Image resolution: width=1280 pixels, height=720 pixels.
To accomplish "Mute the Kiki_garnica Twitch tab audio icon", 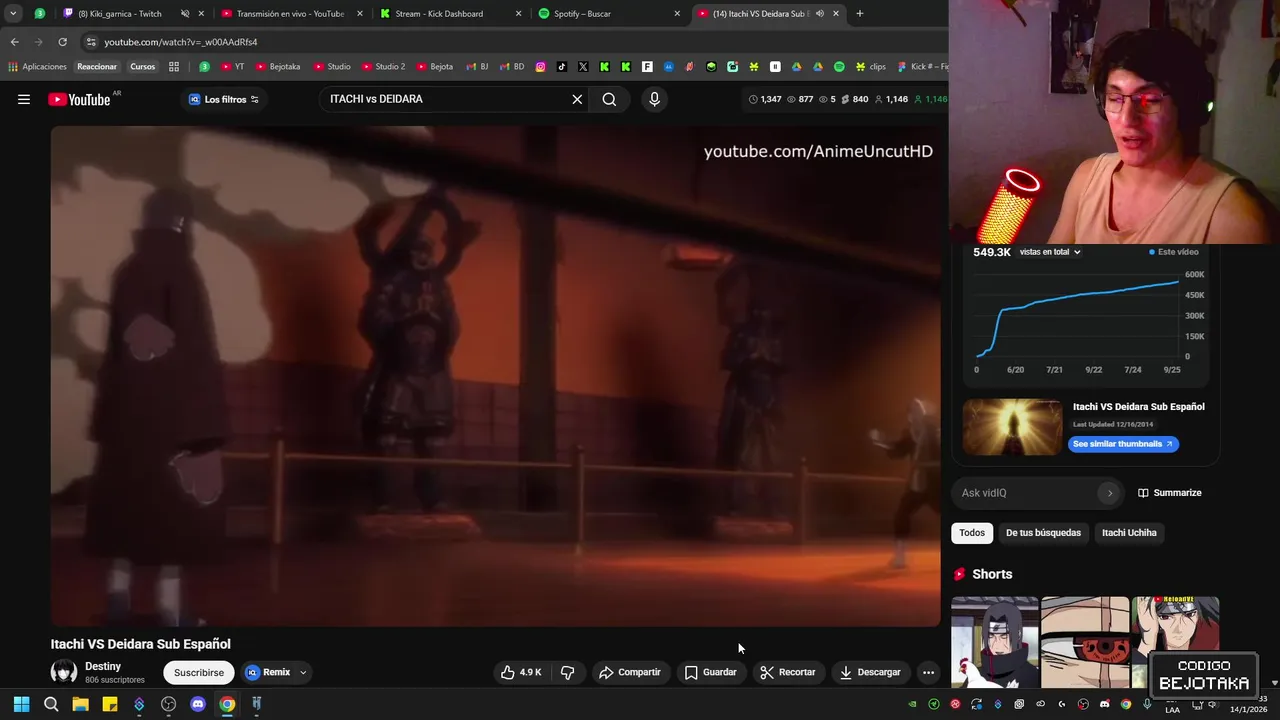I will 185,14.
